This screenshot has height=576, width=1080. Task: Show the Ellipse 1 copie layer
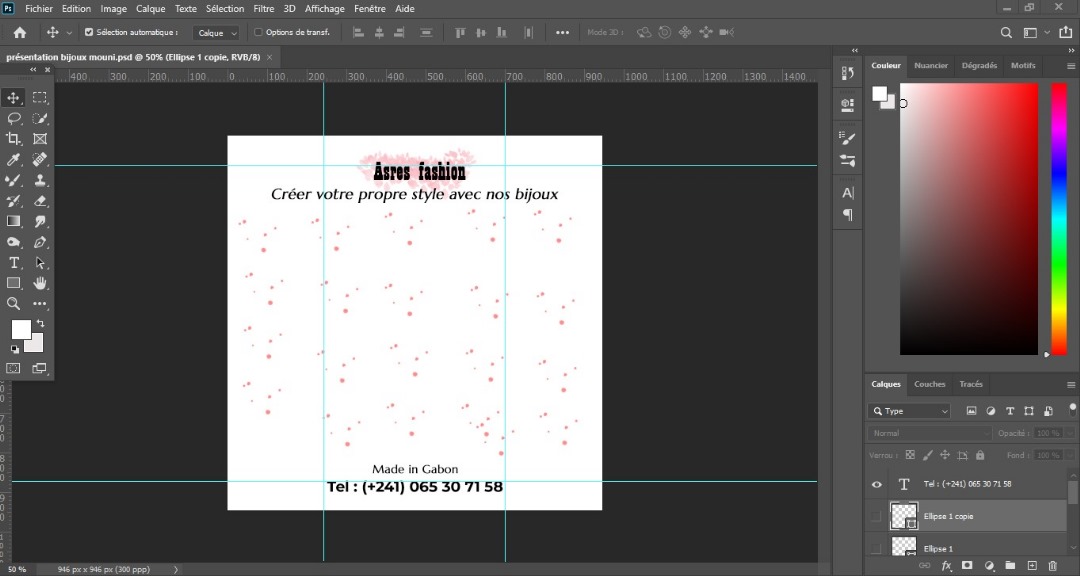877,516
